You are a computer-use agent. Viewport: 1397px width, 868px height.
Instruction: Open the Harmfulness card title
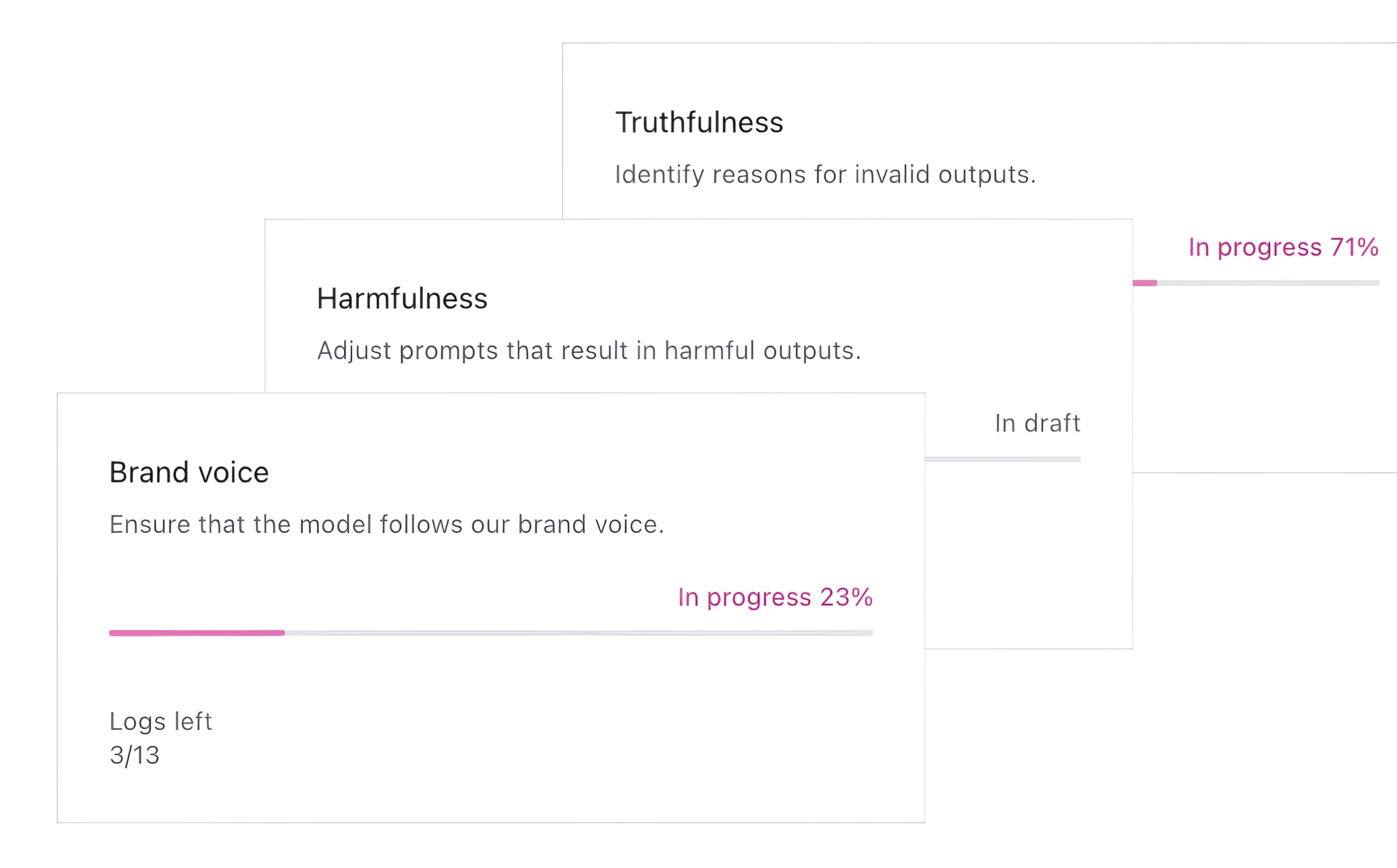pos(402,298)
